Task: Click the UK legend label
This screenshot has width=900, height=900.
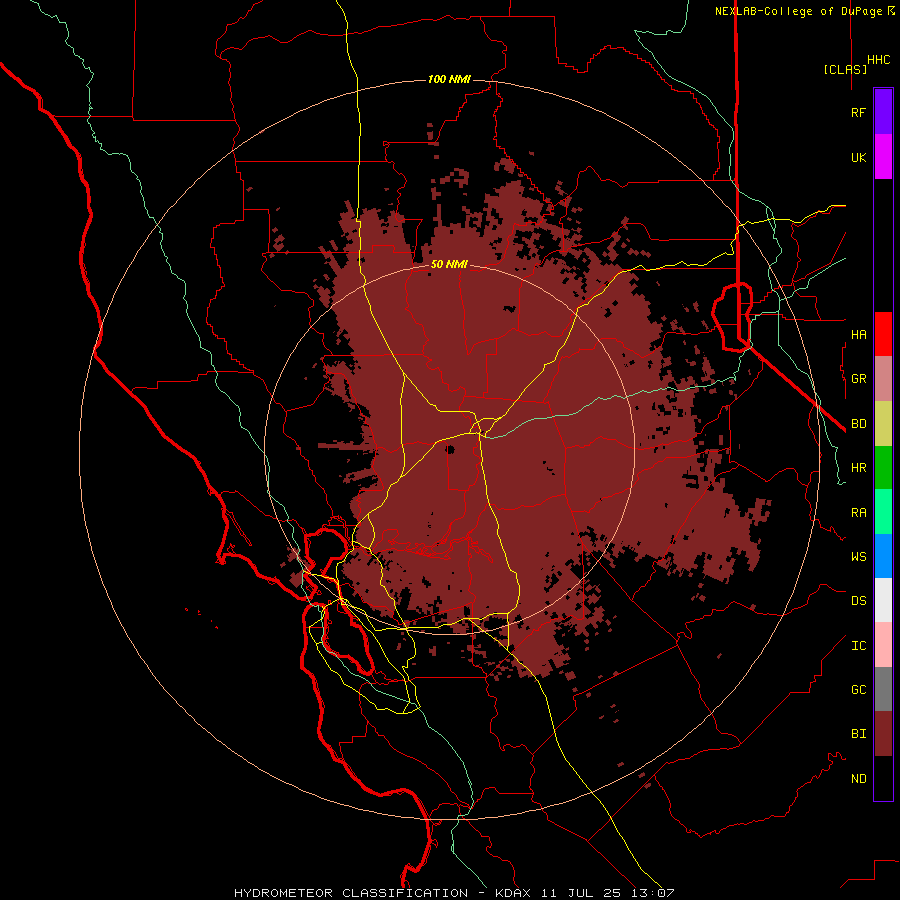Action: [x=859, y=157]
